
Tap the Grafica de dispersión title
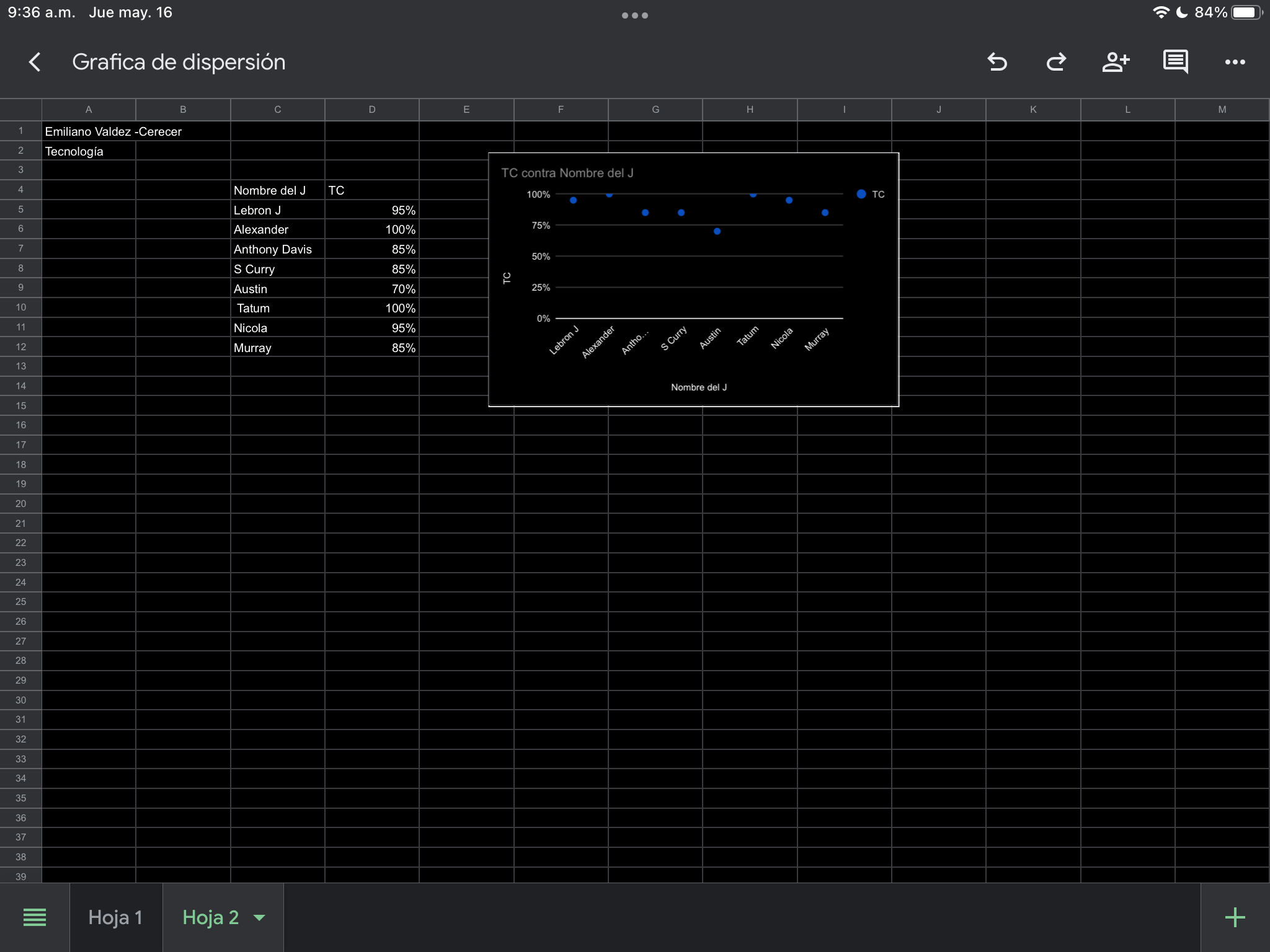(x=179, y=62)
